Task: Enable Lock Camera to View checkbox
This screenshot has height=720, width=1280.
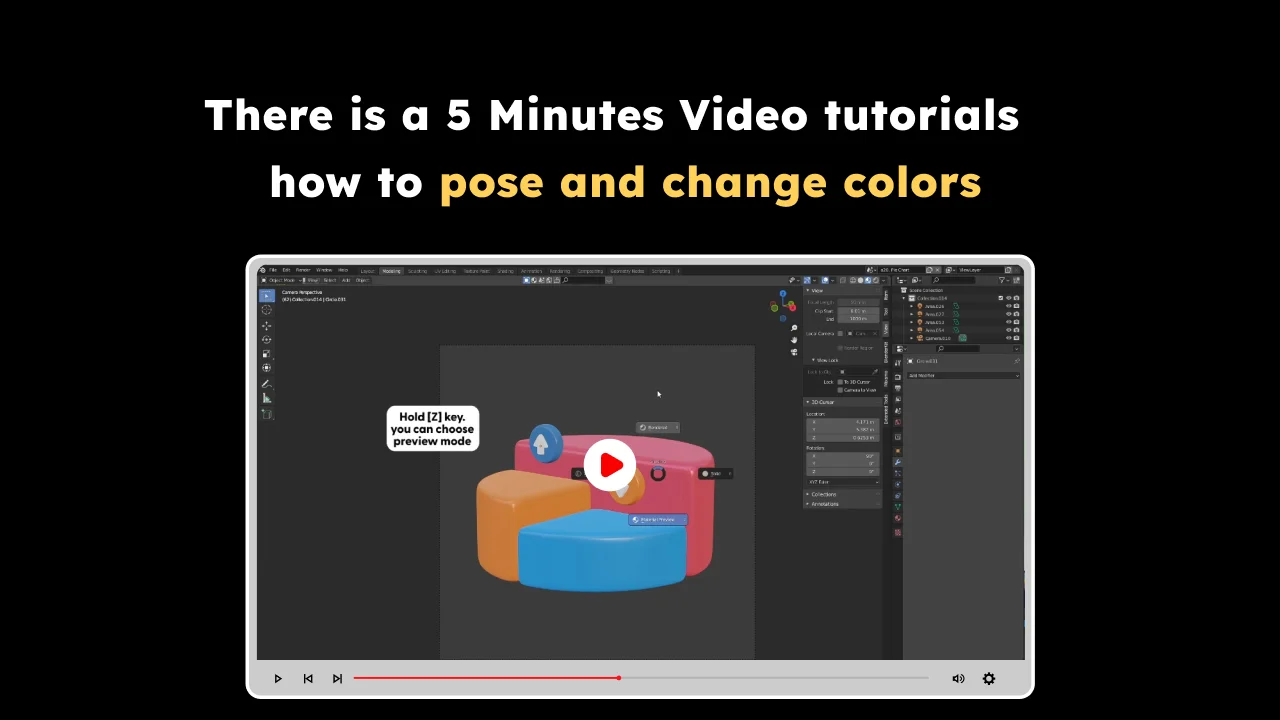Action: pos(840,390)
